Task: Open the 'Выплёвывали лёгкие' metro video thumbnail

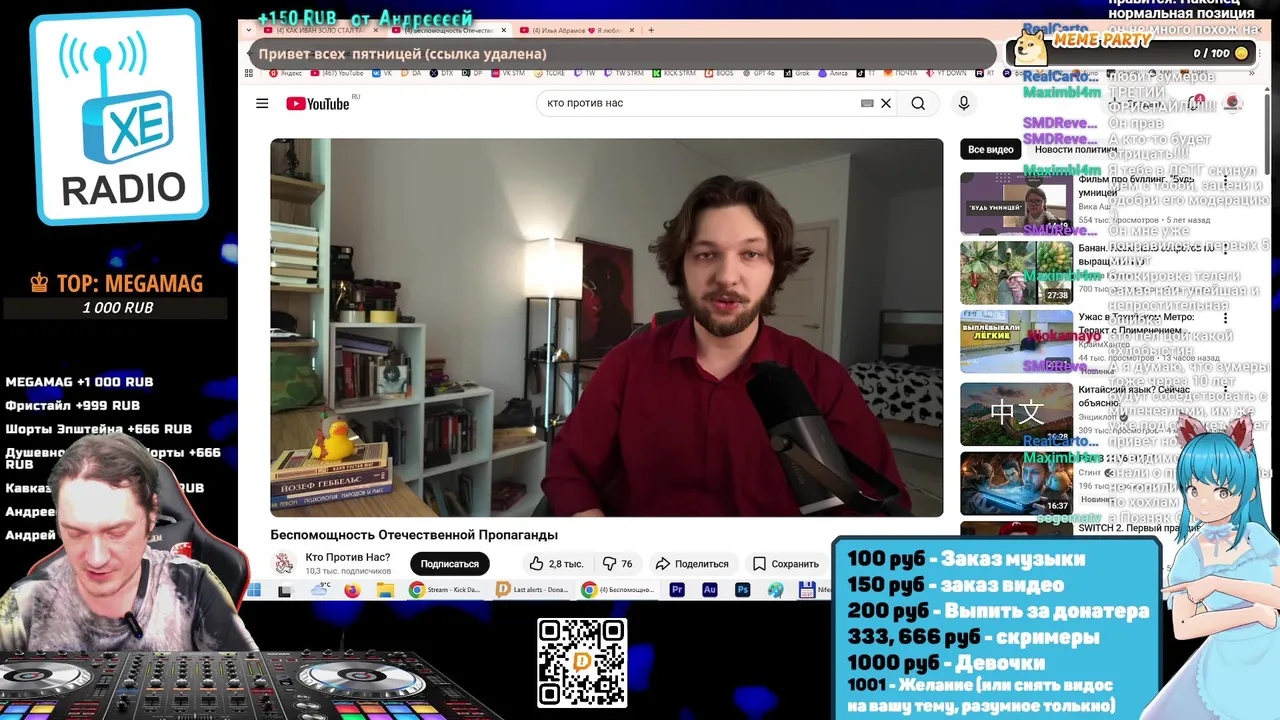Action: point(1016,342)
